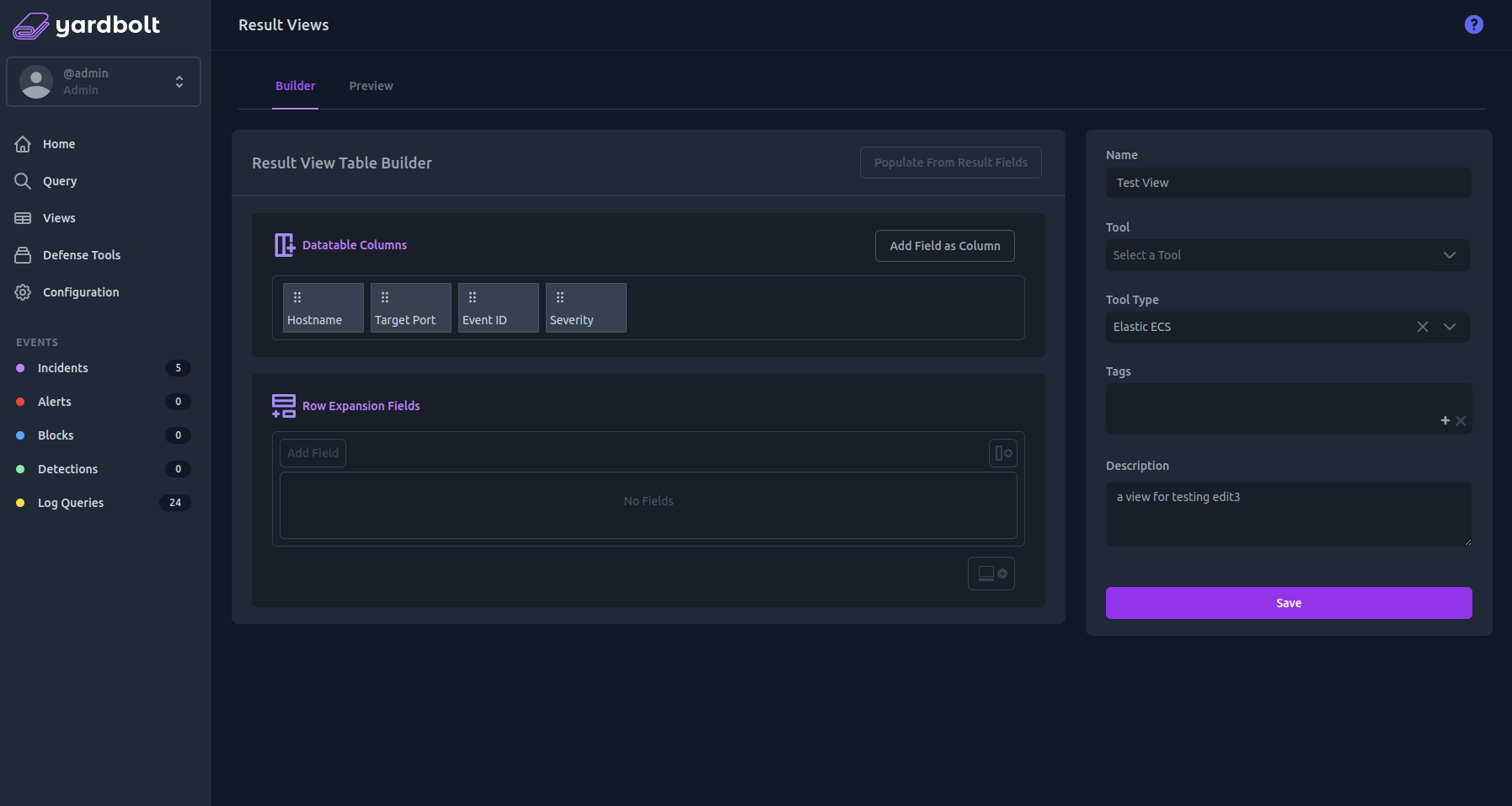
Task: Click the red Alerts dot
Action: click(x=20, y=402)
